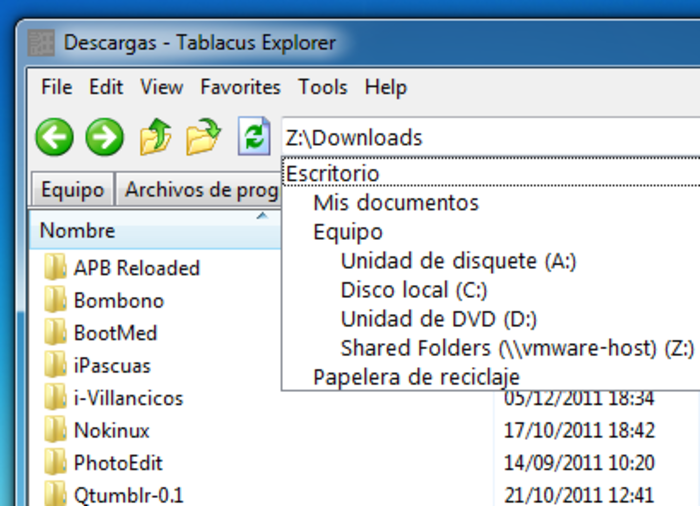Select the PhotoEdit folder icon
The width and height of the screenshot is (700, 506).
click(x=55, y=463)
